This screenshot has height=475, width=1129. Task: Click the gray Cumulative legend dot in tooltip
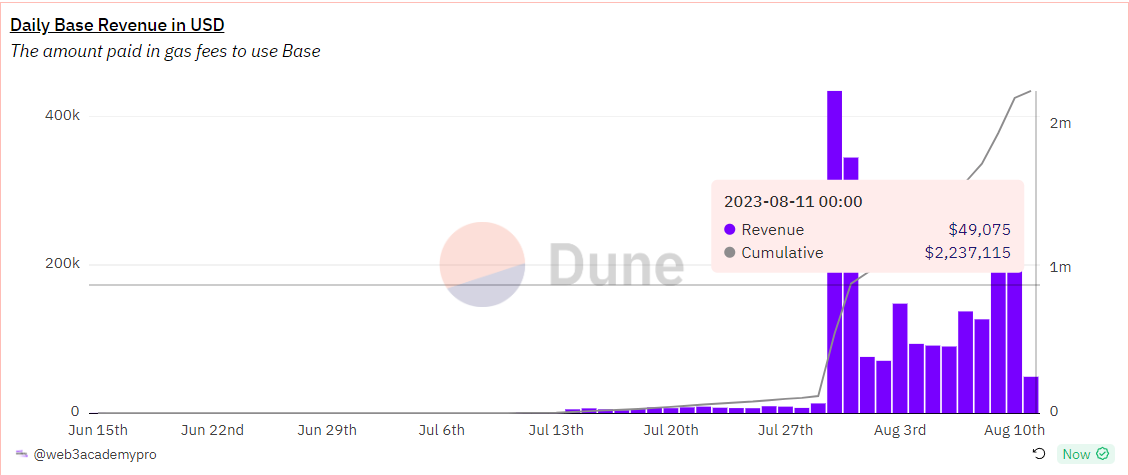point(729,253)
